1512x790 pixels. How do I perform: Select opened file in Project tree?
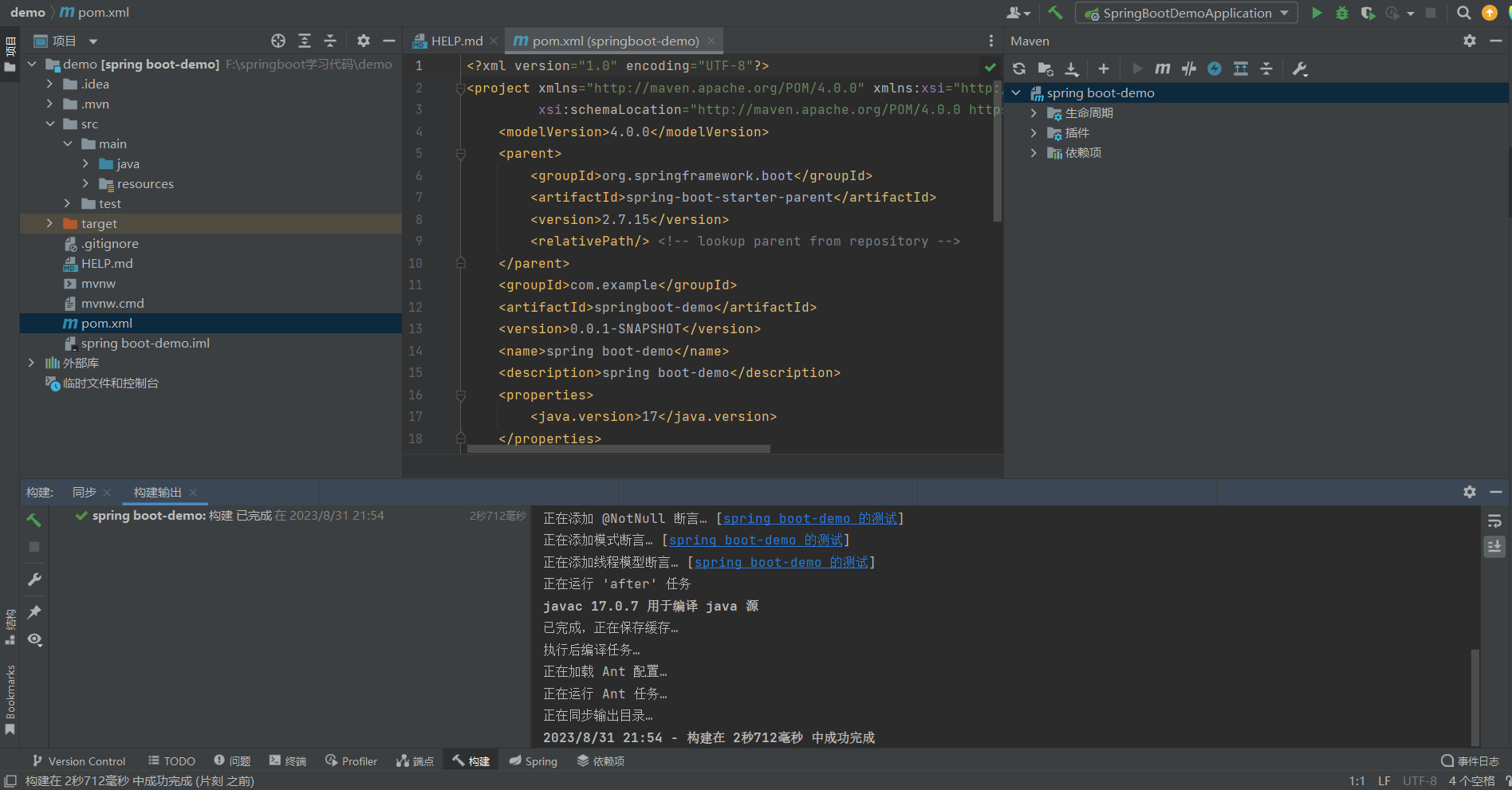click(278, 41)
